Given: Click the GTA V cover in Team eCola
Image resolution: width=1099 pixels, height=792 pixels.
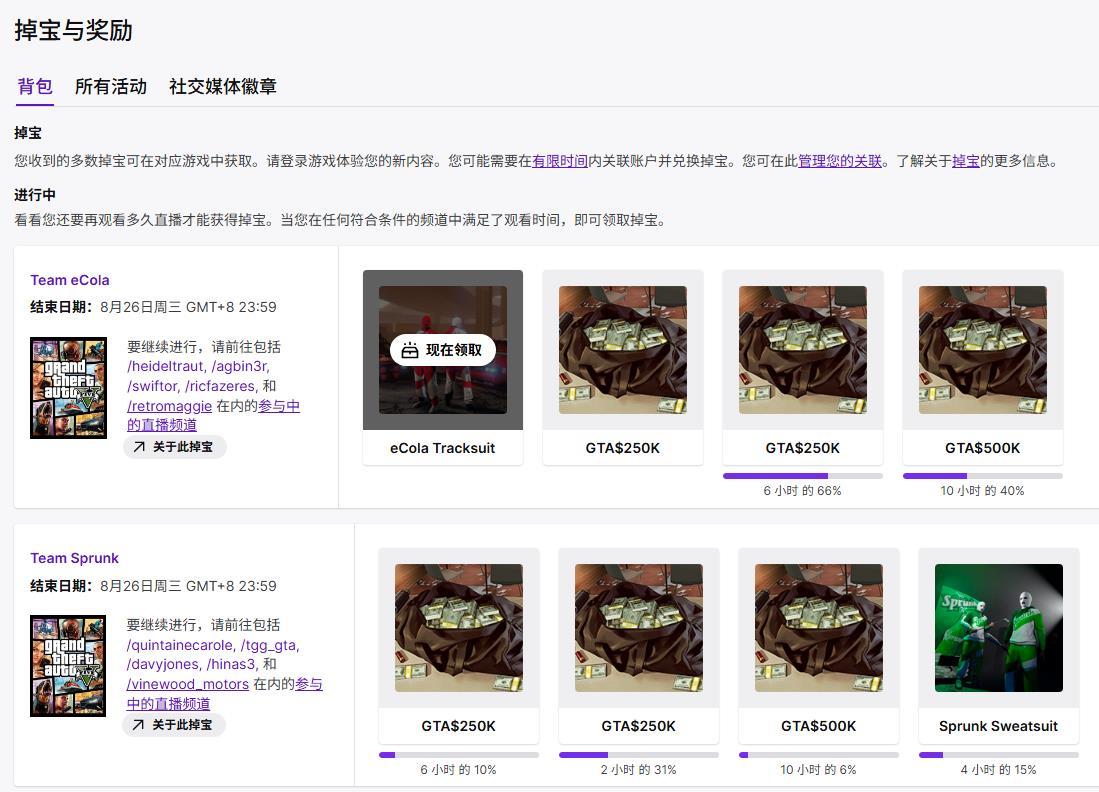Looking at the screenshot, I should tap(69, 388).
